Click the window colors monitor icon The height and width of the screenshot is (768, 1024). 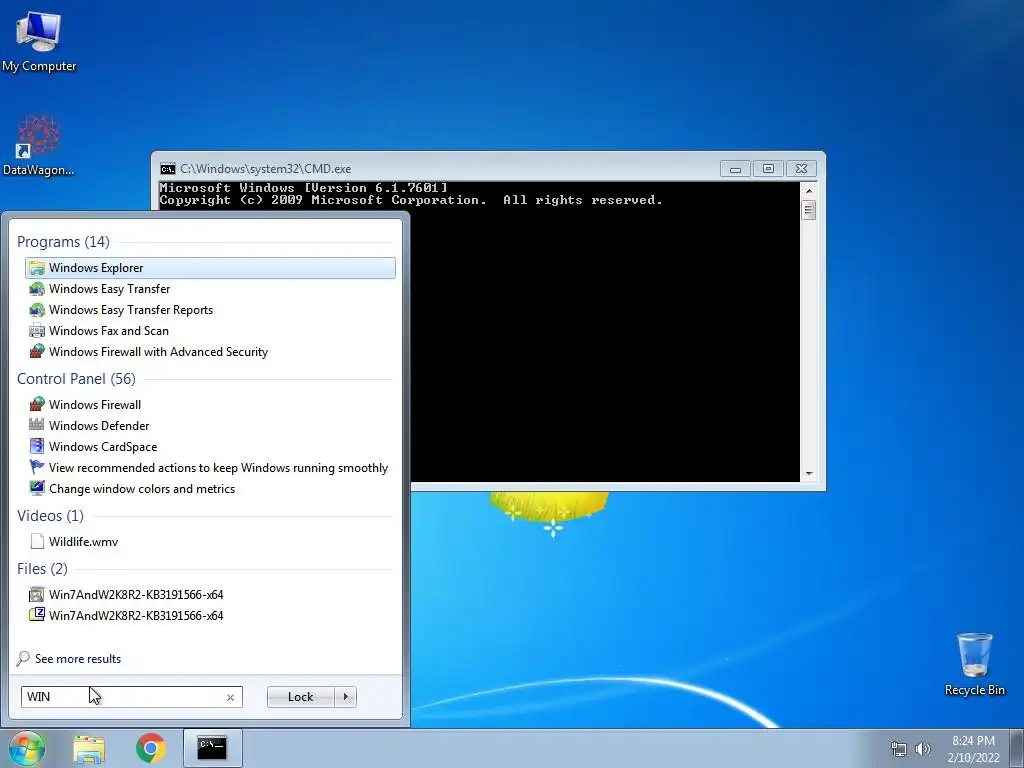[37, 488]
